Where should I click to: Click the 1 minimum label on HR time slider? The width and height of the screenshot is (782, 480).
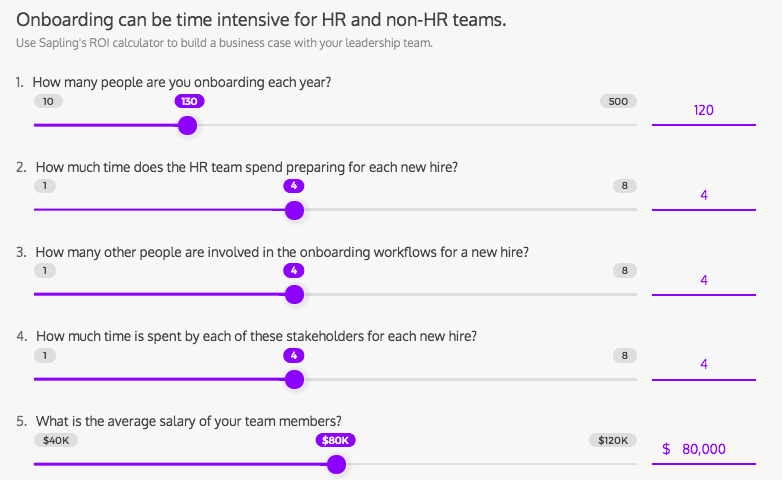pyautogui.click(x=45, y=186)
